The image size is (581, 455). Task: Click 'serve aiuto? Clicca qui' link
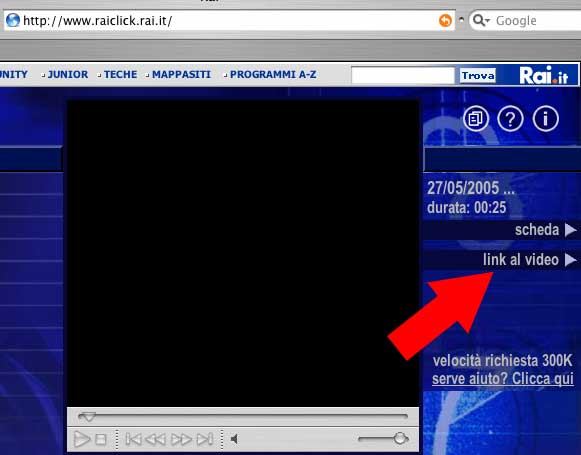pos(503,379)
